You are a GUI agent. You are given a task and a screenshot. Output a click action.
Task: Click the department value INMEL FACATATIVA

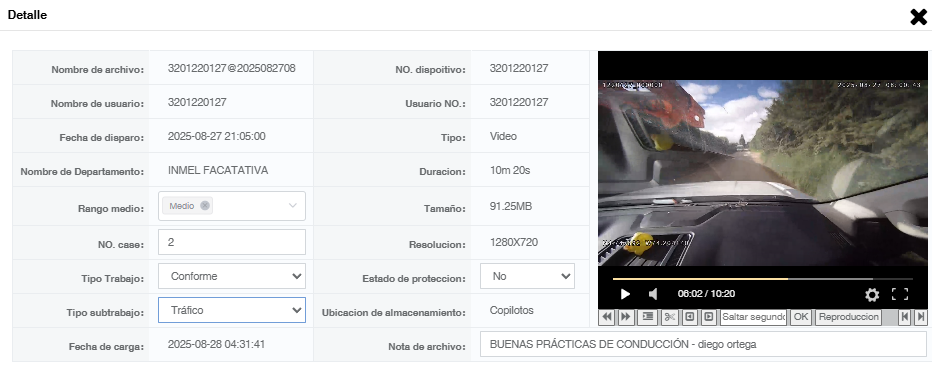click(x=218, y=171)
